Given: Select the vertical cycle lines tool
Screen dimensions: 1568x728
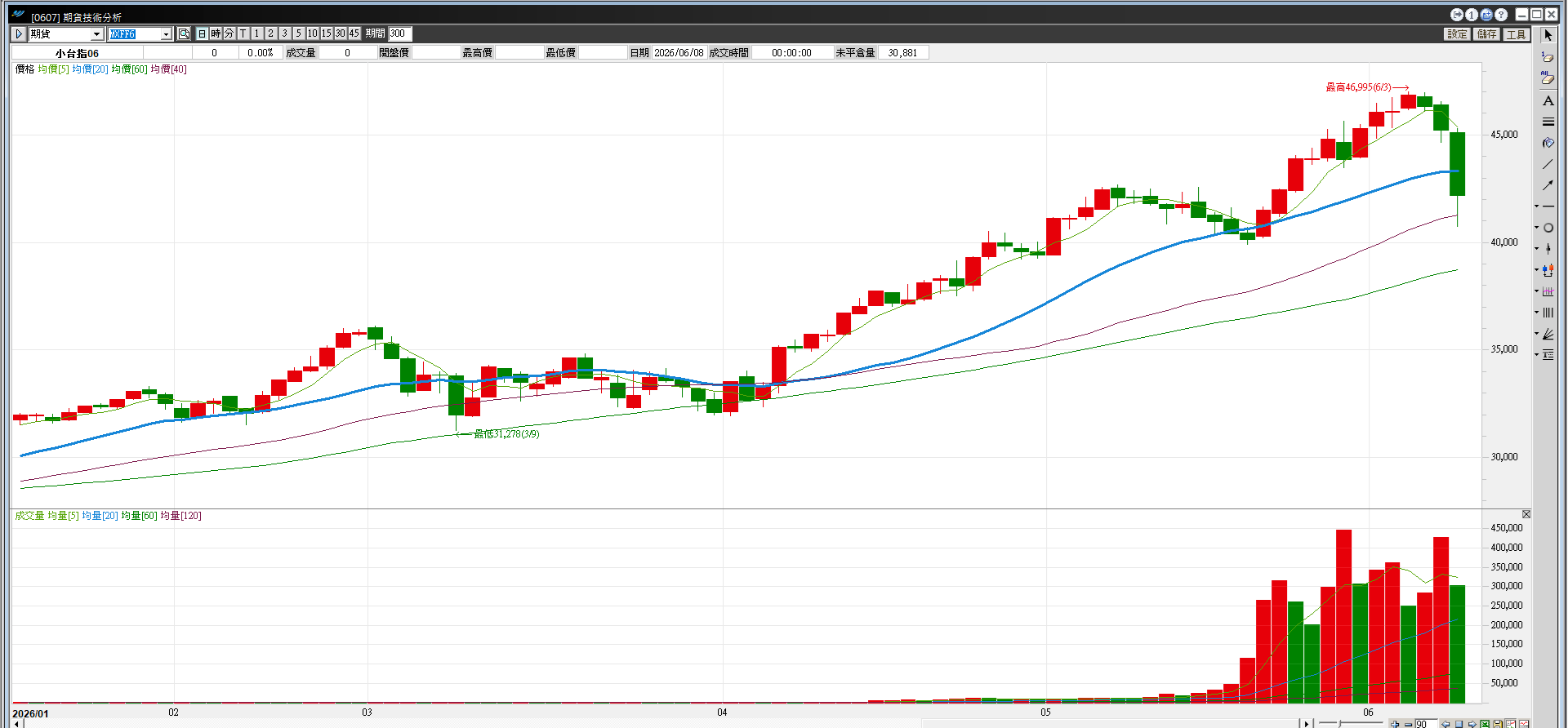Looking at the screenshot, I should [1548, 313].
